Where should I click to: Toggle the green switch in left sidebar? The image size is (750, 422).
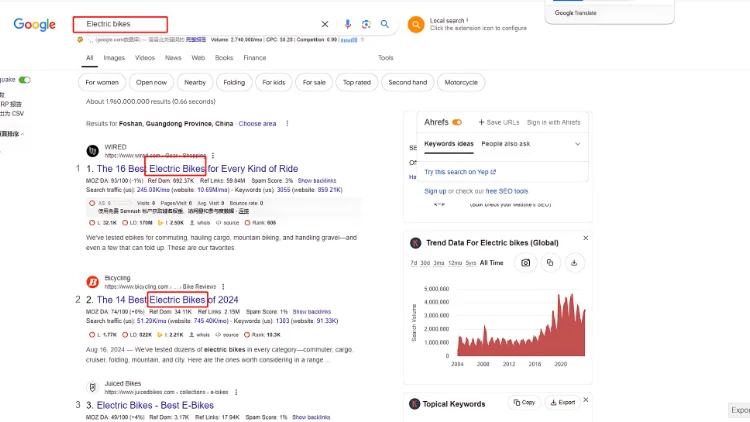pos(24,80)
